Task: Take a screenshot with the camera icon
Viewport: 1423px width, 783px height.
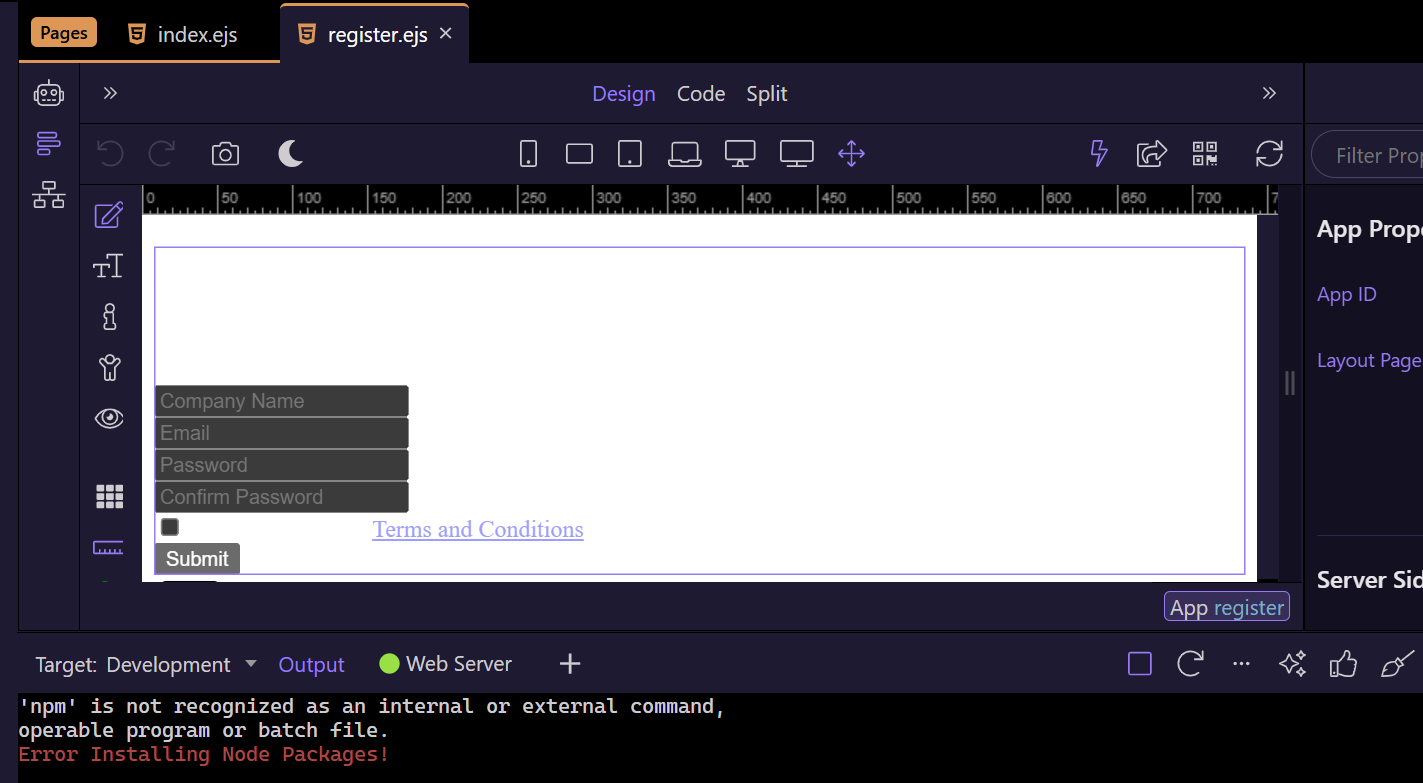Action: click(225, 154)
